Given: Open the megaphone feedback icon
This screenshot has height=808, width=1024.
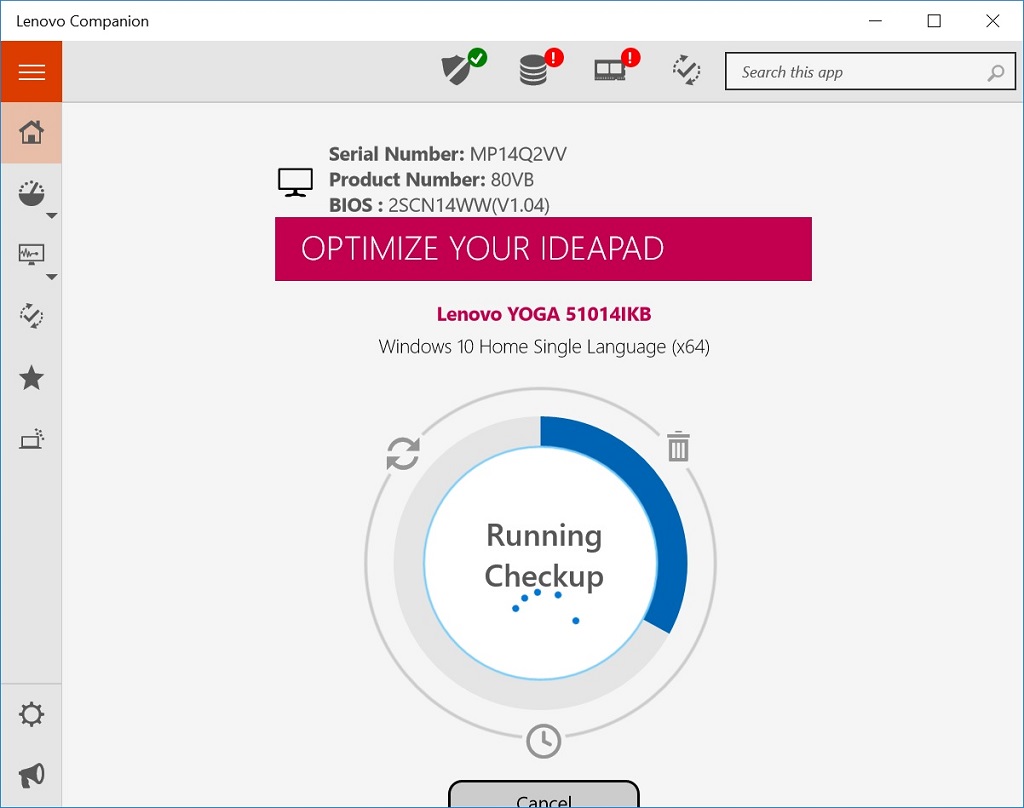Looking at the screenshot, I should 31,775.
